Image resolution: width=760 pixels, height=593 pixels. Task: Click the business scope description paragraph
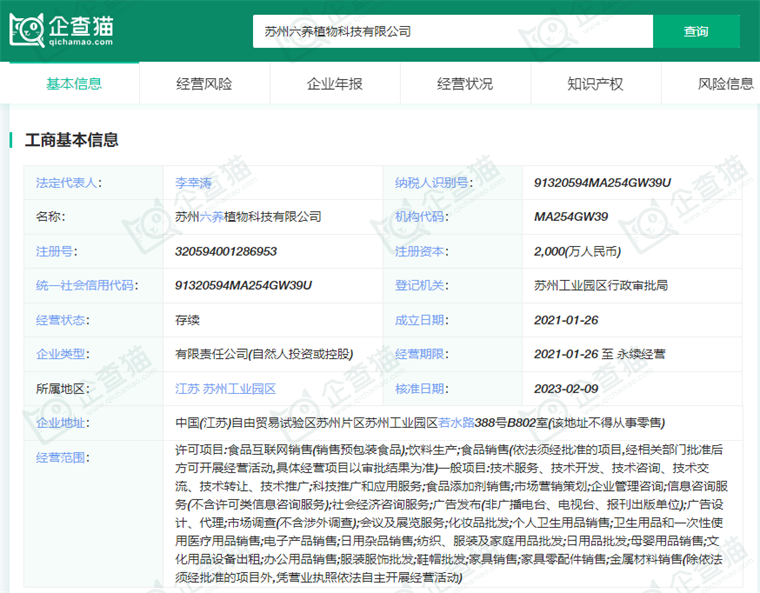[x=451, y=513]
